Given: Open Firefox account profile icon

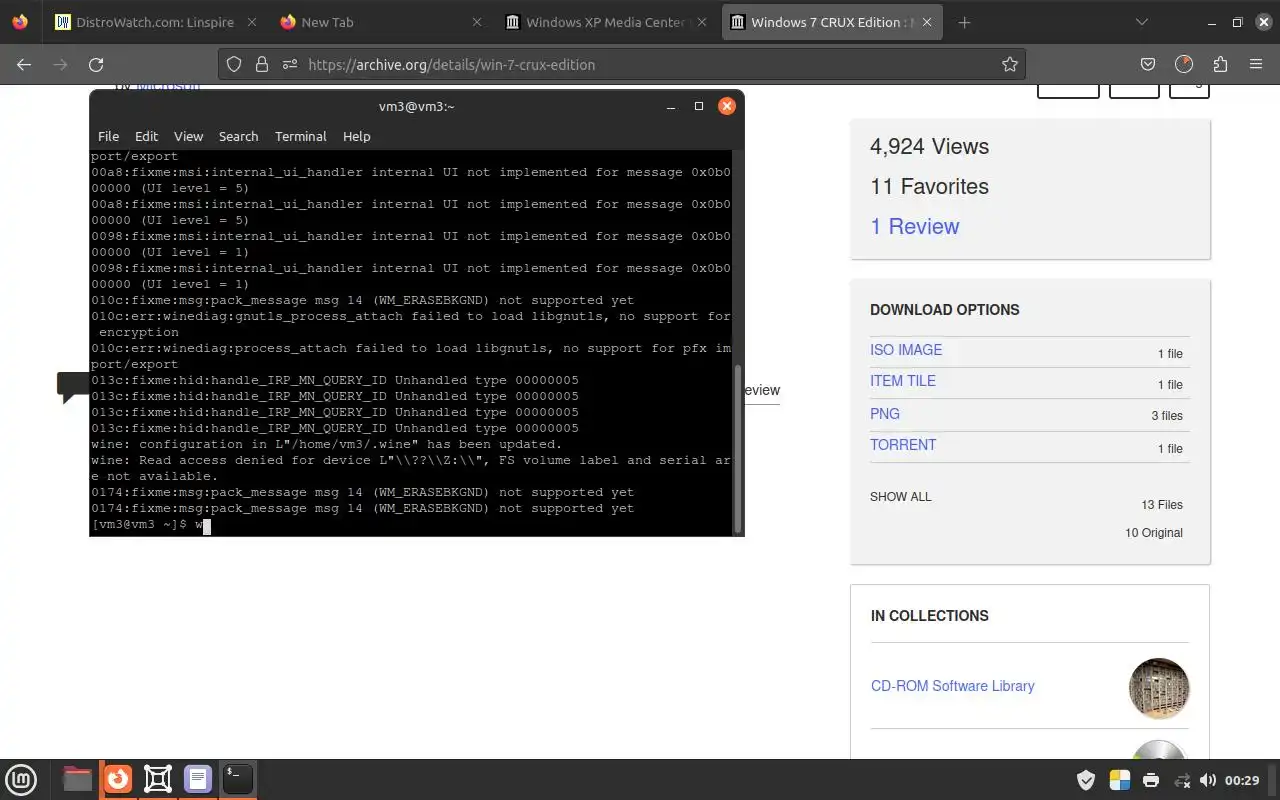Looking at the screenshot, I should point(1184,64).
